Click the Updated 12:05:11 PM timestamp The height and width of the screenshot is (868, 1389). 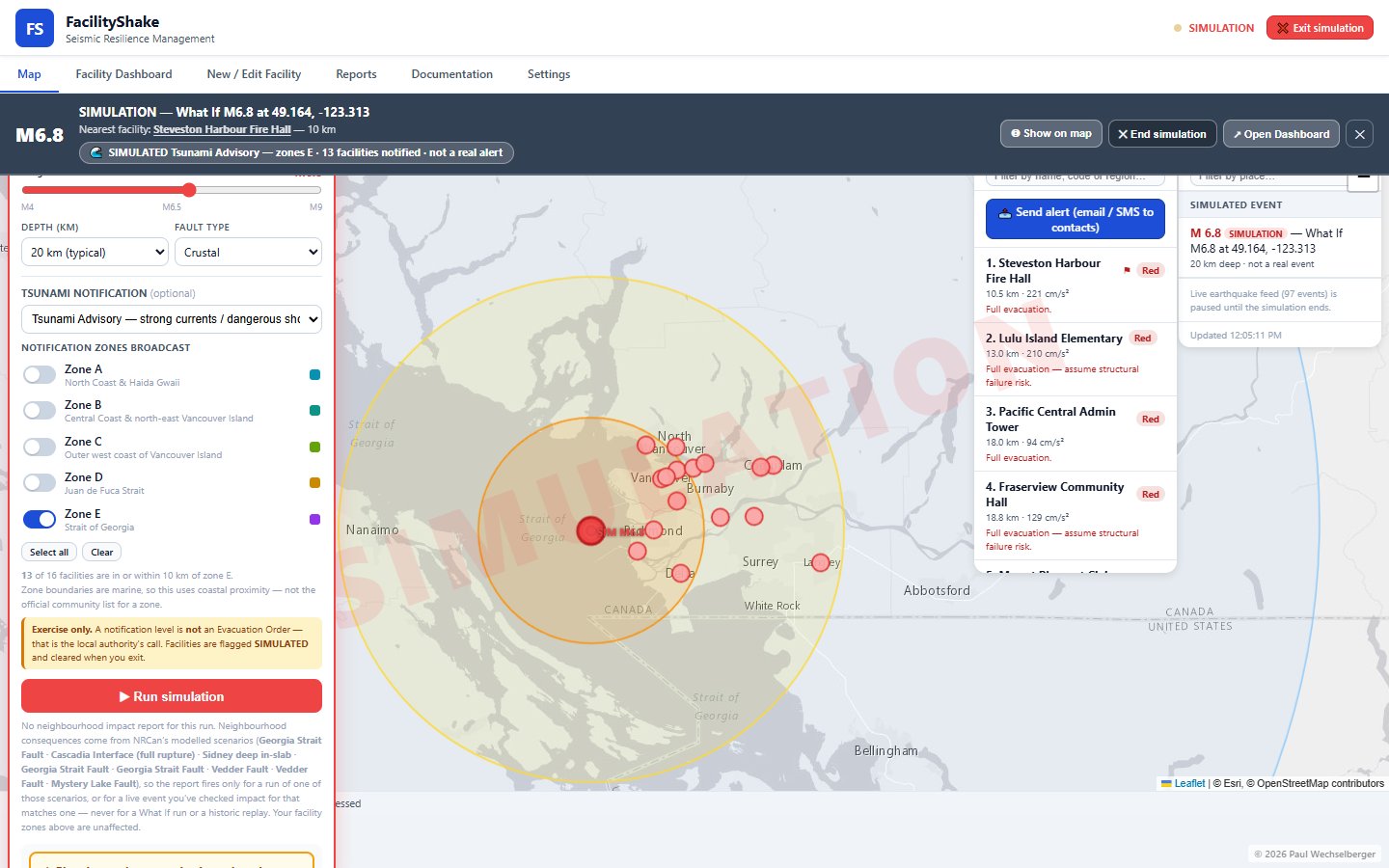pos(1236,336)
